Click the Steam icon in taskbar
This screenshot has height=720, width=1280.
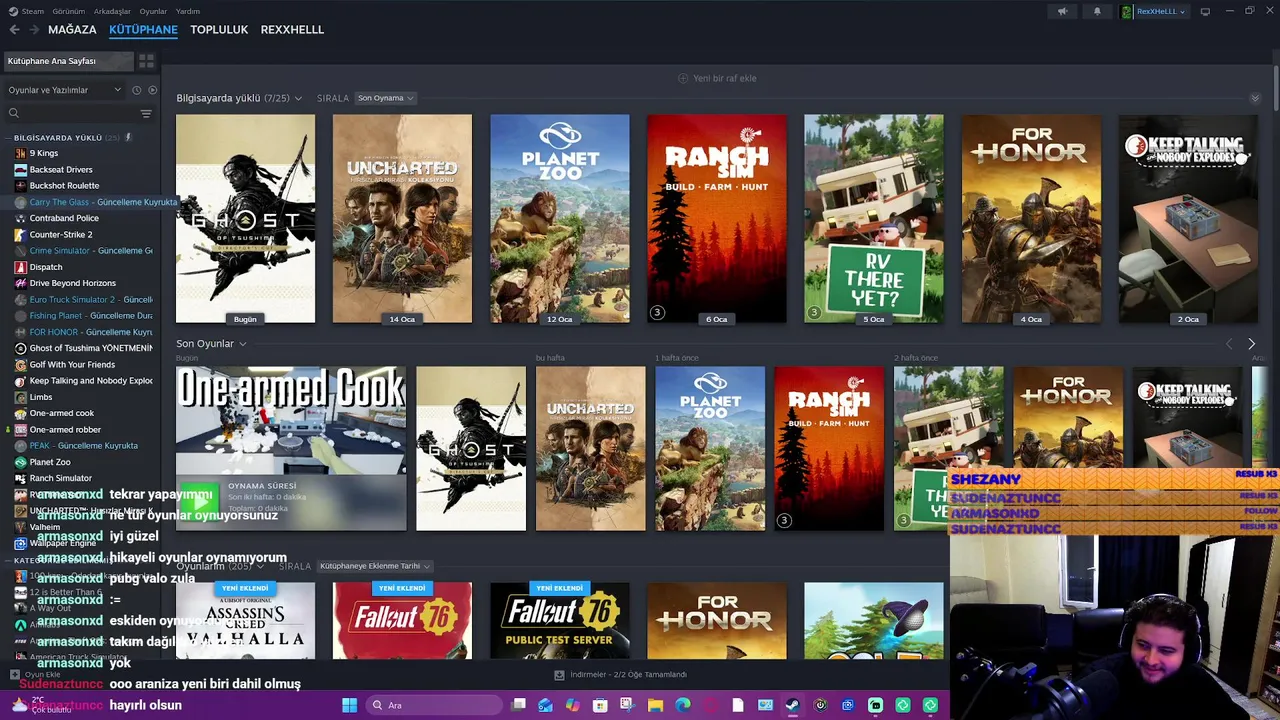(x=792, y=705)
